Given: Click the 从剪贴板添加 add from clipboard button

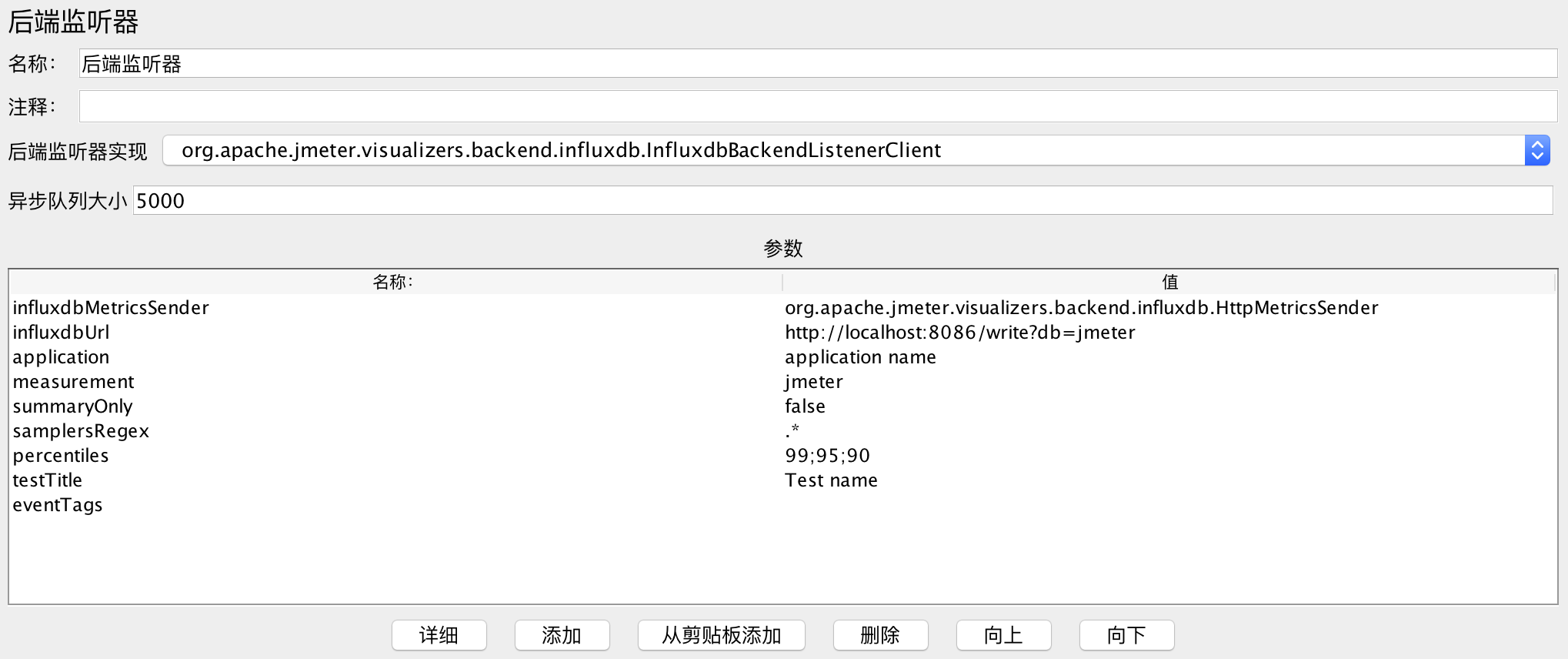Looking at the screenshot, I should click(x=721, y=635).
